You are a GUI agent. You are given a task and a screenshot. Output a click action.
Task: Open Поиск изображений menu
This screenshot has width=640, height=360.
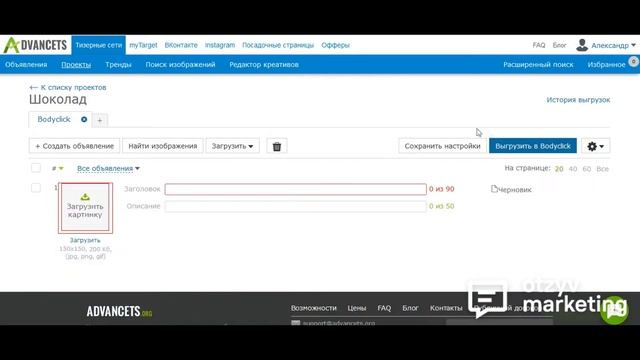pyautogui.click(x=180, y=64)
